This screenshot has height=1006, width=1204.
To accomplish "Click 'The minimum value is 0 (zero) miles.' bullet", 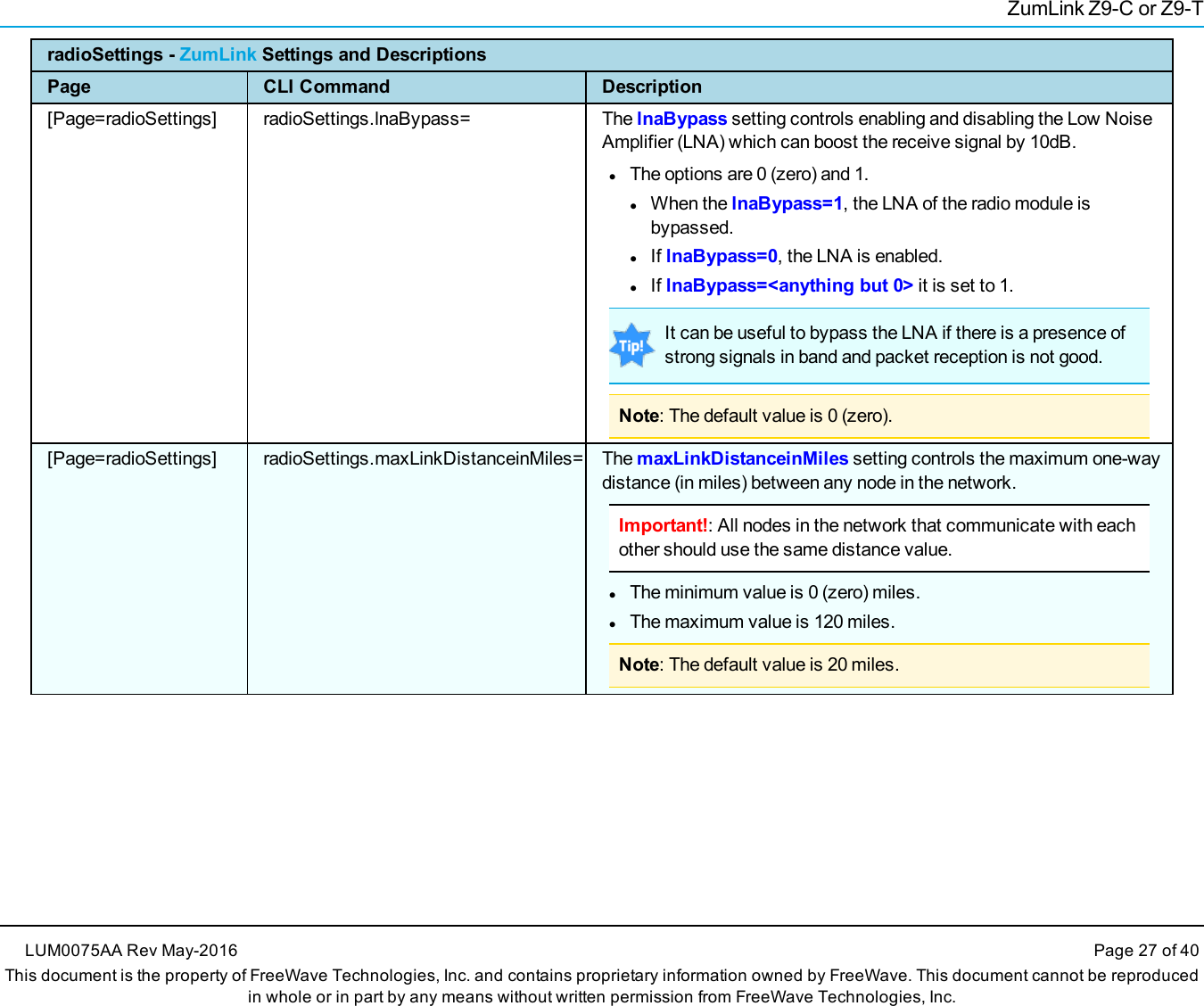I will [775, 592].
